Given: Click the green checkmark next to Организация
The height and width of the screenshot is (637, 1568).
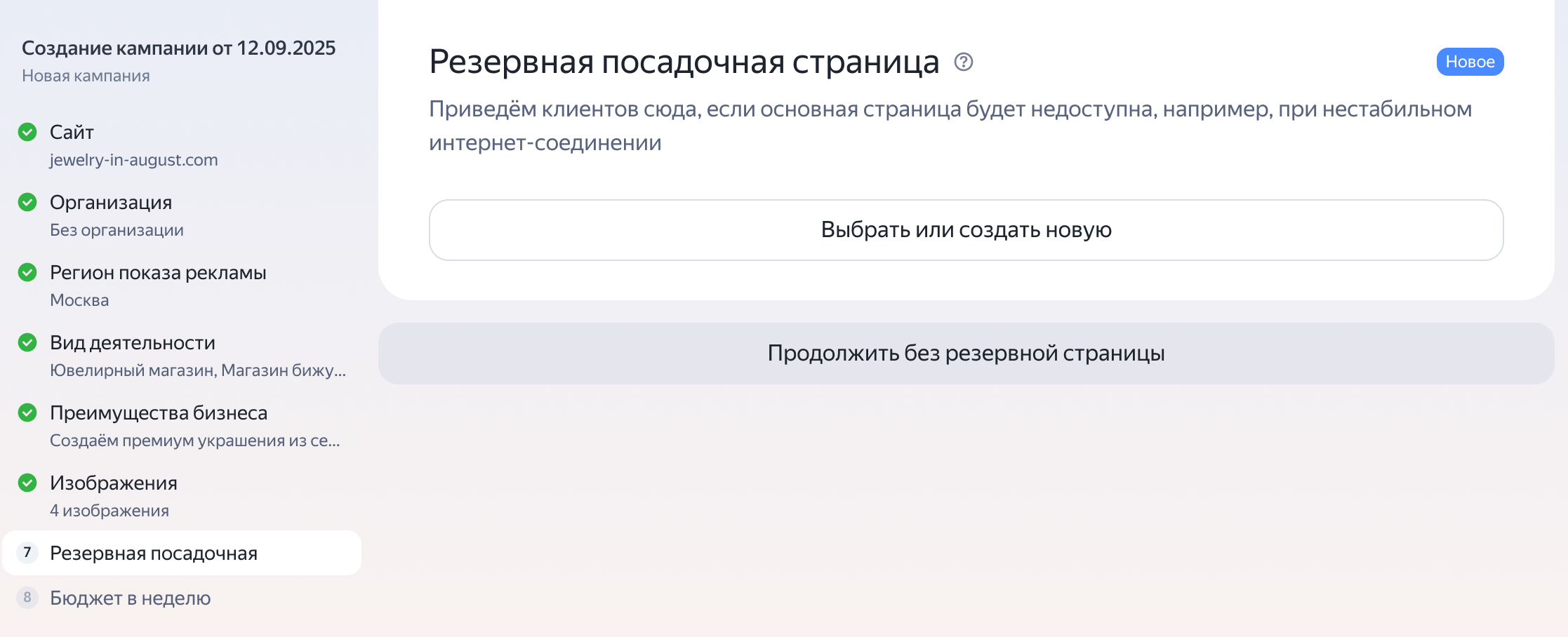Looking at the screenshot, I should tap(27, 202).
